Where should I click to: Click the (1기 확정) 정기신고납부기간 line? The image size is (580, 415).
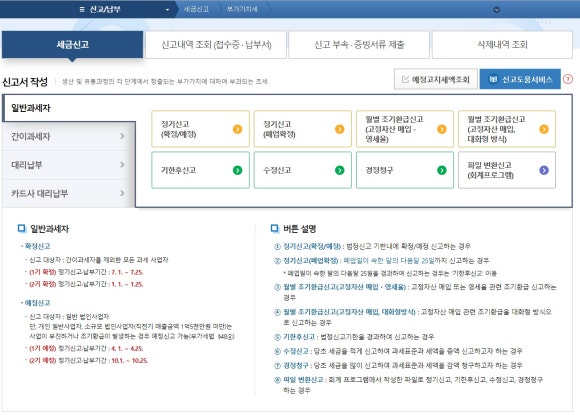[86, 272]
